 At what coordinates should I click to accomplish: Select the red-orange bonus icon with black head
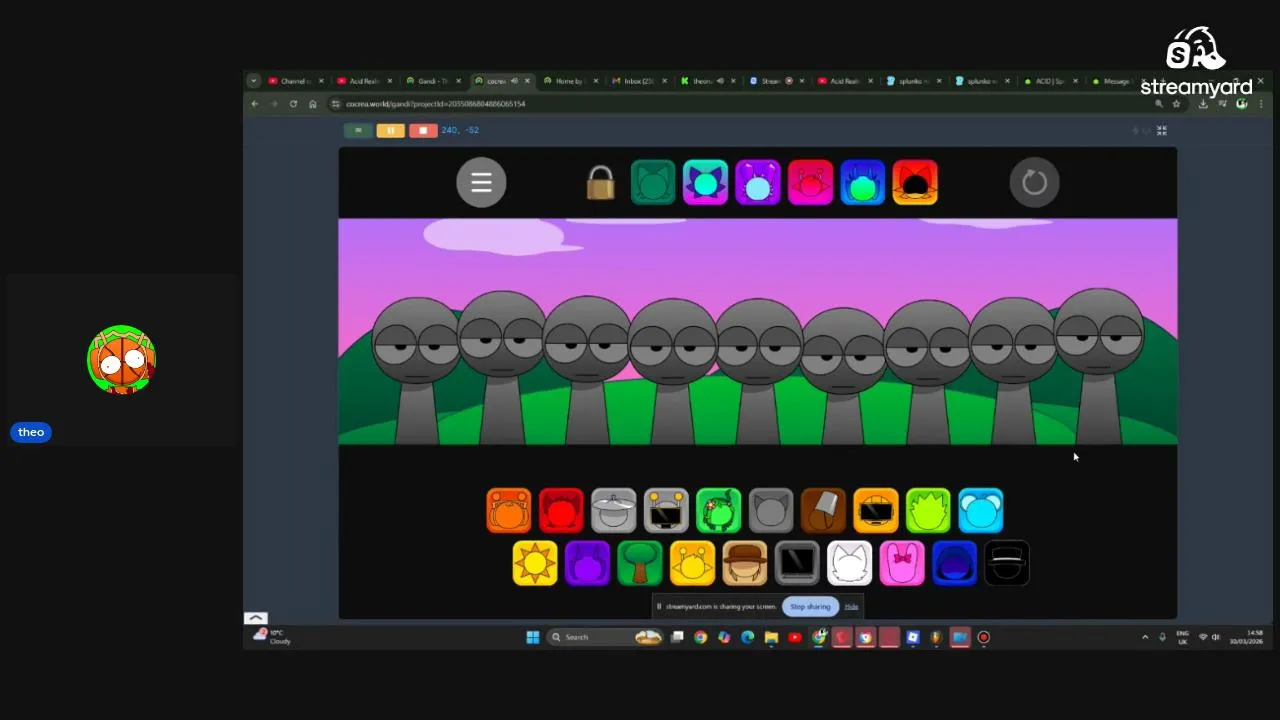coord(915,183)
